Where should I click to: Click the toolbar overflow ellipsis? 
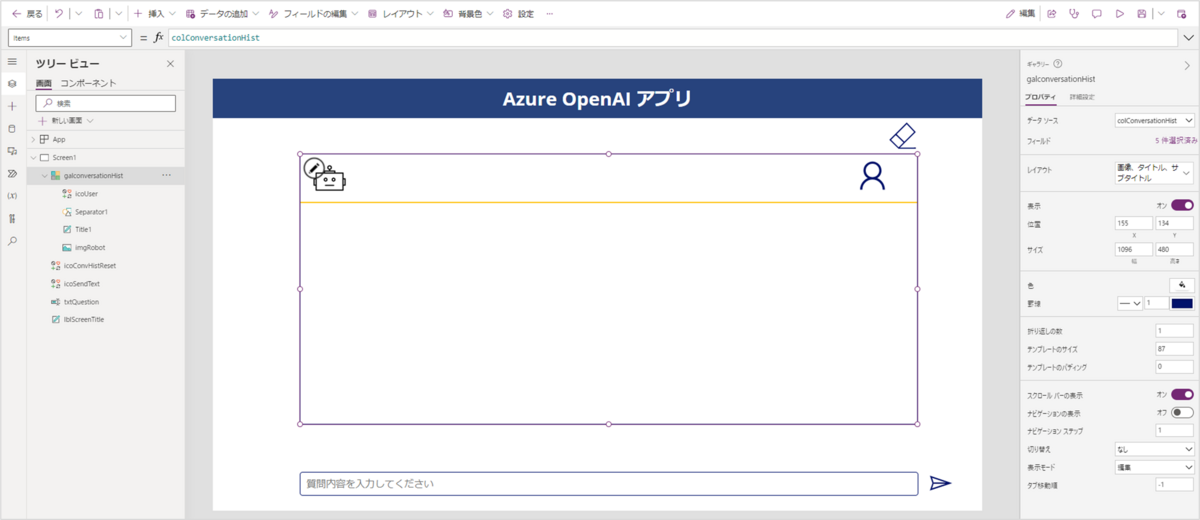coord(550,14)
